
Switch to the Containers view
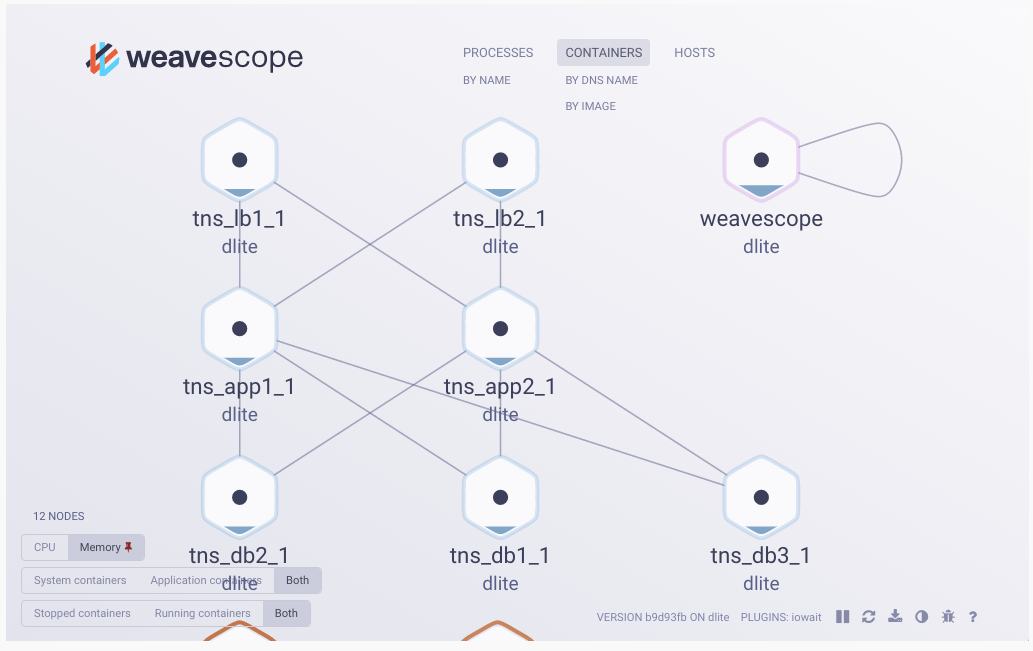(603, 53)
